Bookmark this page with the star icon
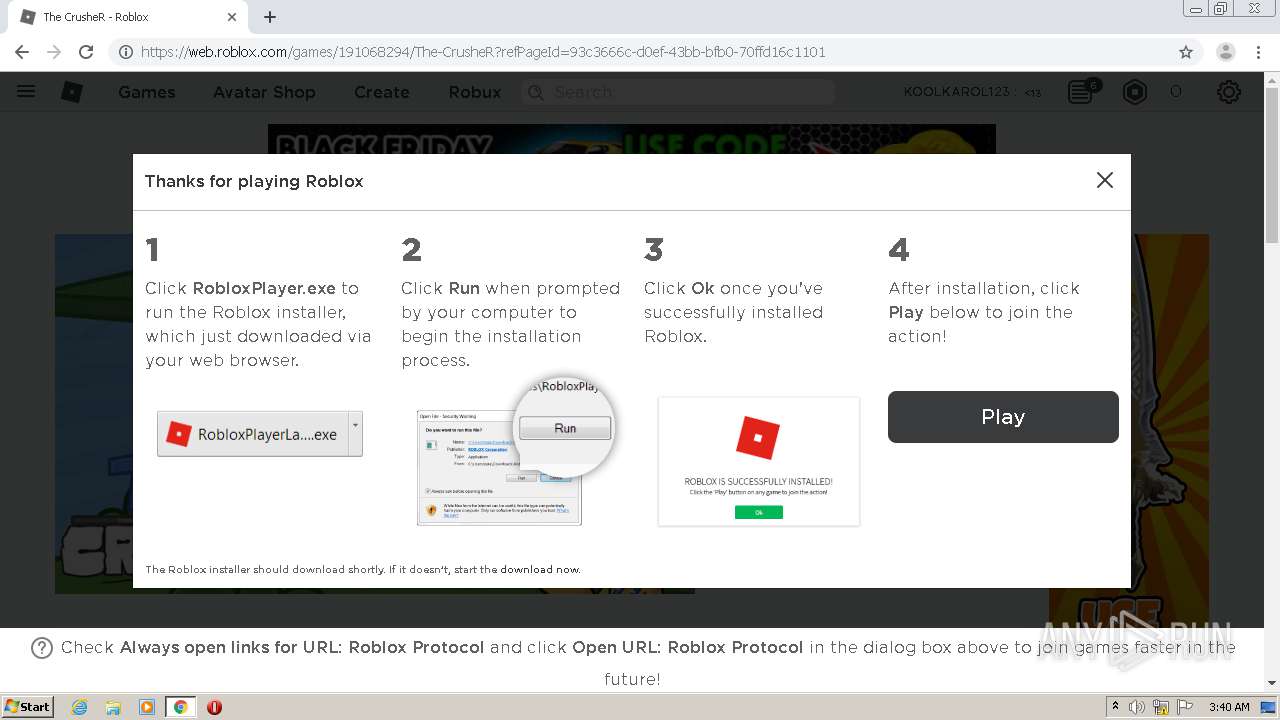1280x720 pixels. point(1186,52)
